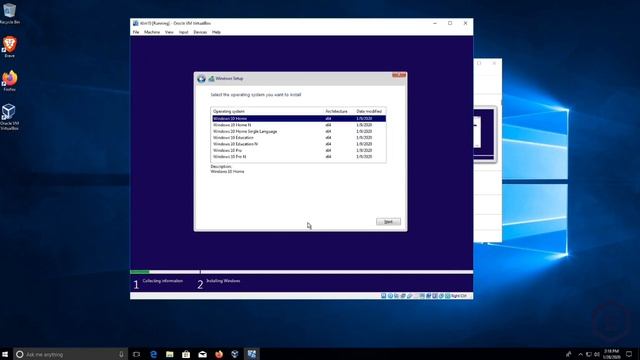Image resolution: width=640 pixels, height=360 pixels.
Task: Open the Action Center notifications icon
Action: [x=629, y=354]
